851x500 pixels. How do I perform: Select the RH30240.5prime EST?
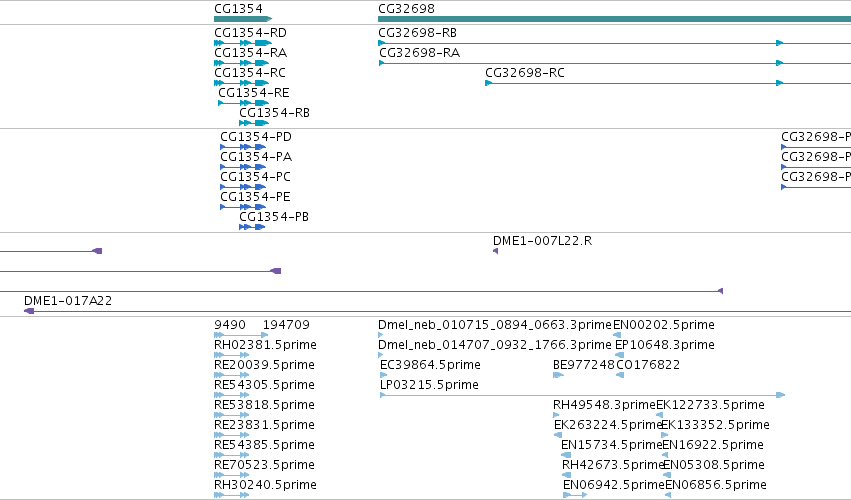(x=265, y=485)
